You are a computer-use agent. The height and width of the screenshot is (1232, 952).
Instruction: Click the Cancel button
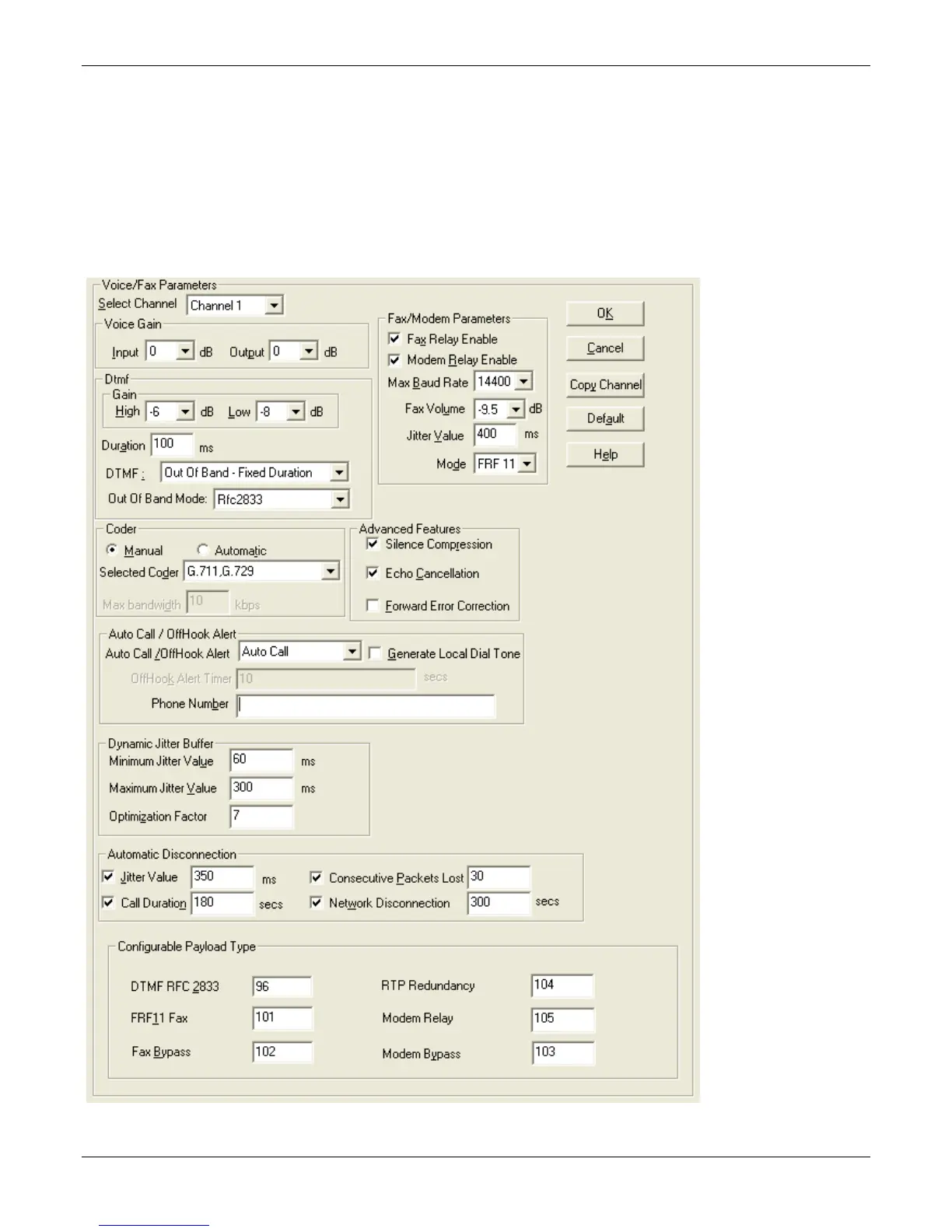tap(605, 348)
